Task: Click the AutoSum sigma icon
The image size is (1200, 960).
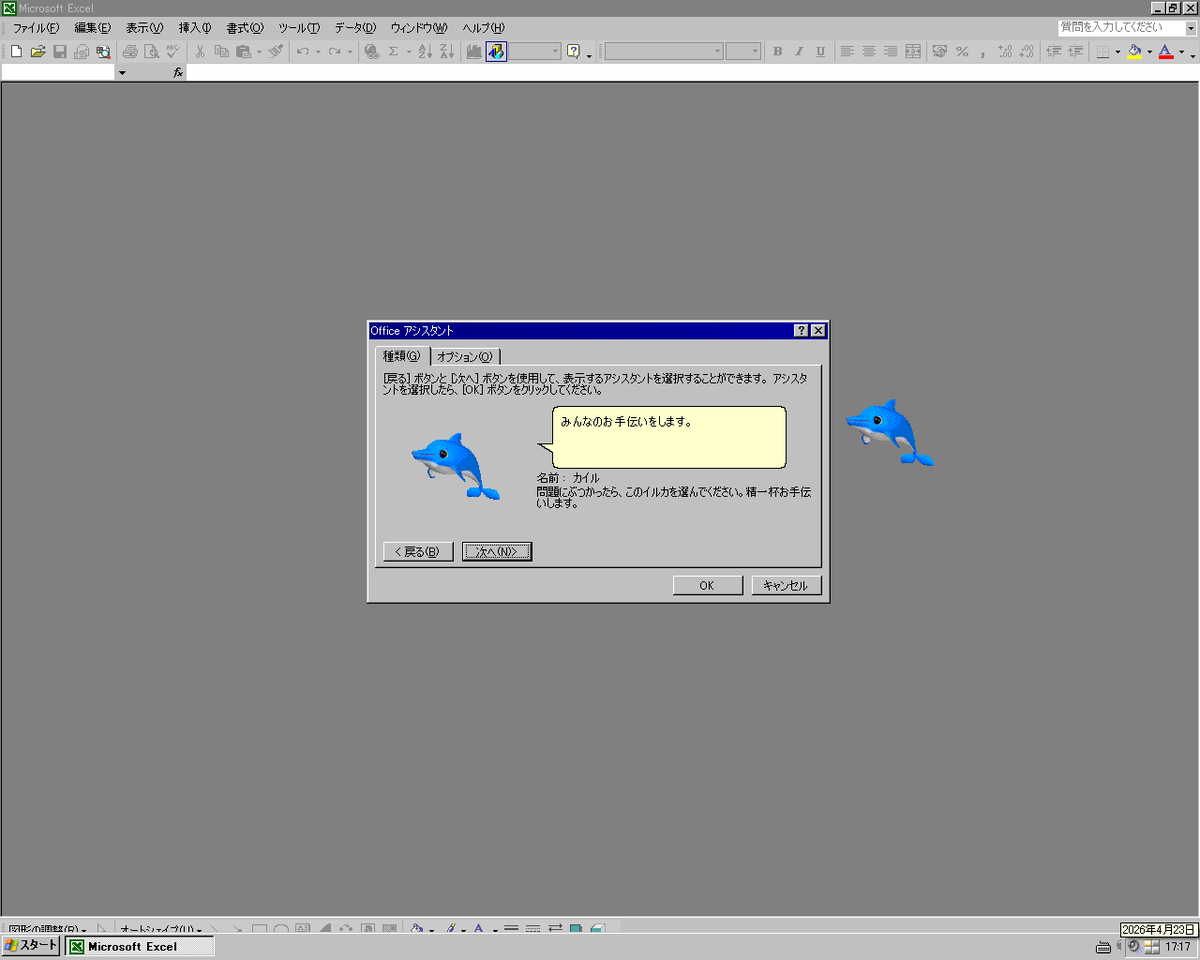Action: coord(394,51)
